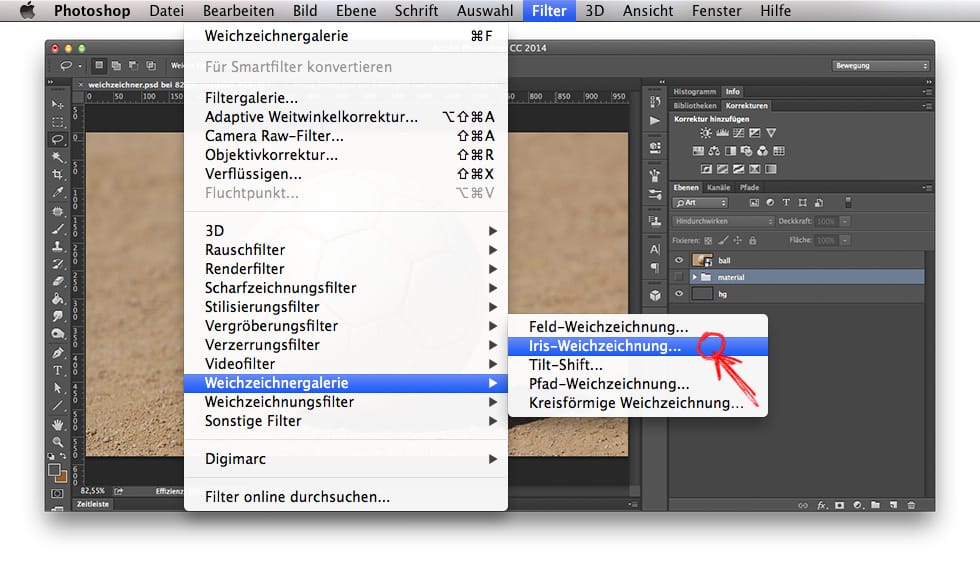This screenshot has height=585, width=980.
Task: Select the Rectangular Marquee tool
Action: click(58, 122)
